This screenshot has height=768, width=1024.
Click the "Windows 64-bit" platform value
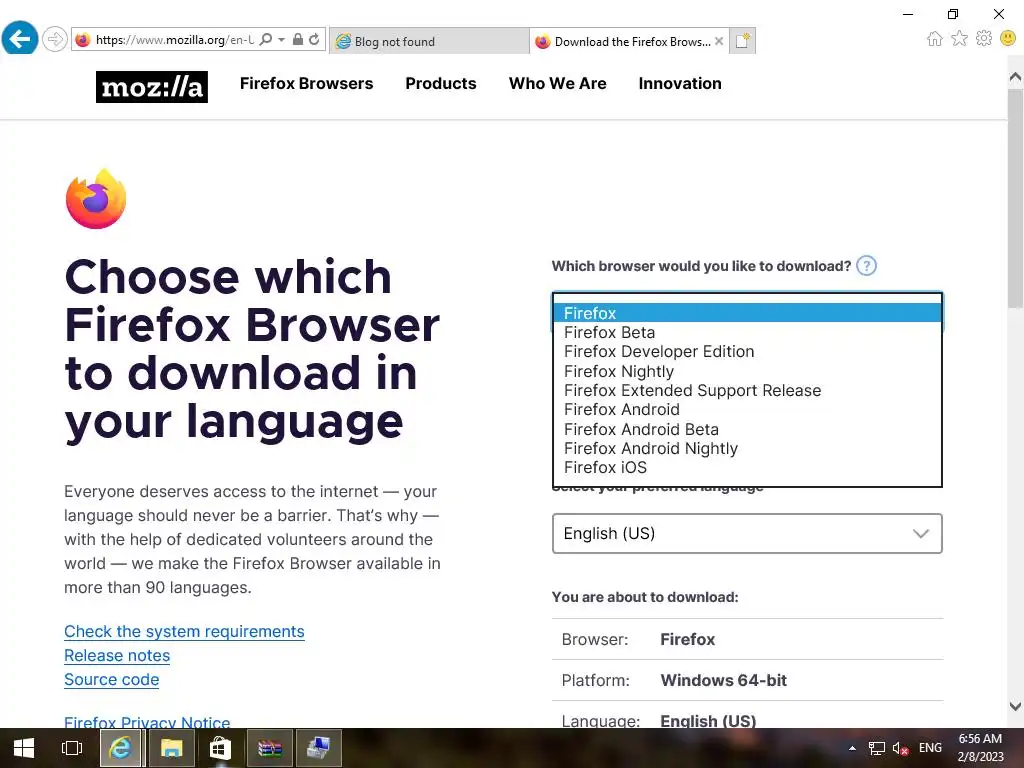pos(724,680)
